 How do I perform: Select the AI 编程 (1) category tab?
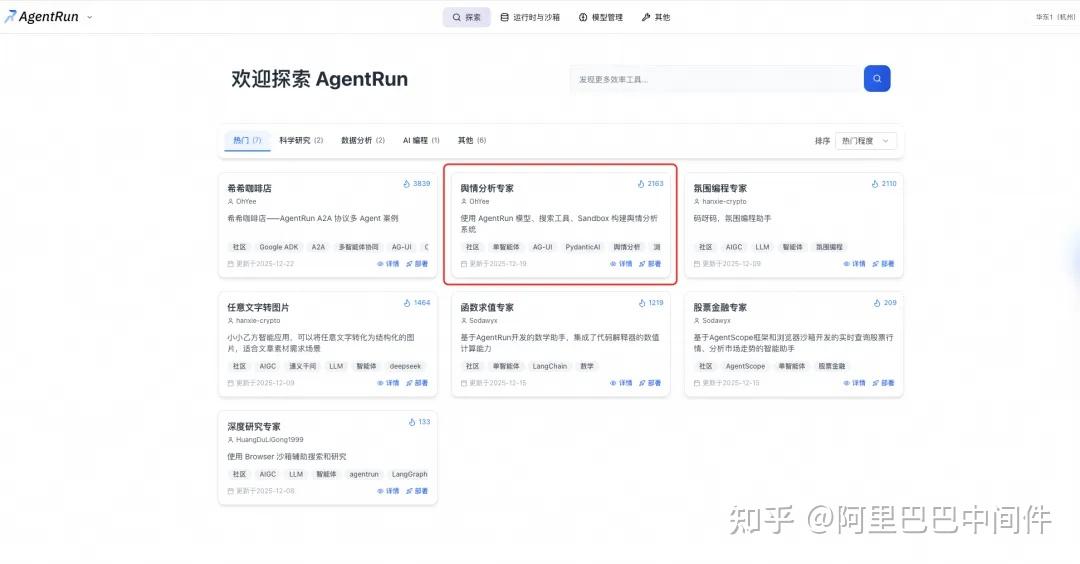click(x=421, y=140)
